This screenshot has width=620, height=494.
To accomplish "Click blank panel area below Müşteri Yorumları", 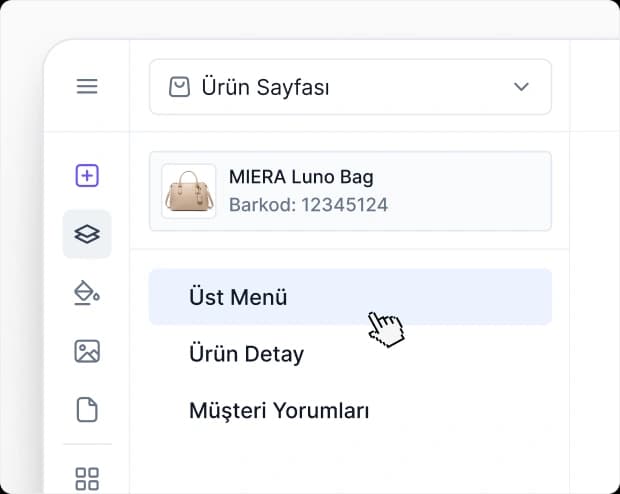I will point(350,462).
